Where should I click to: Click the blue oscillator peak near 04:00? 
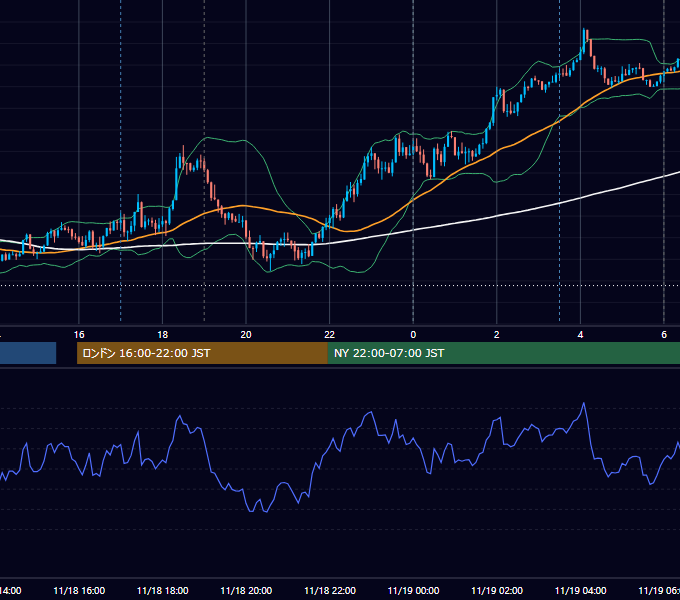(x=584, y=404)
